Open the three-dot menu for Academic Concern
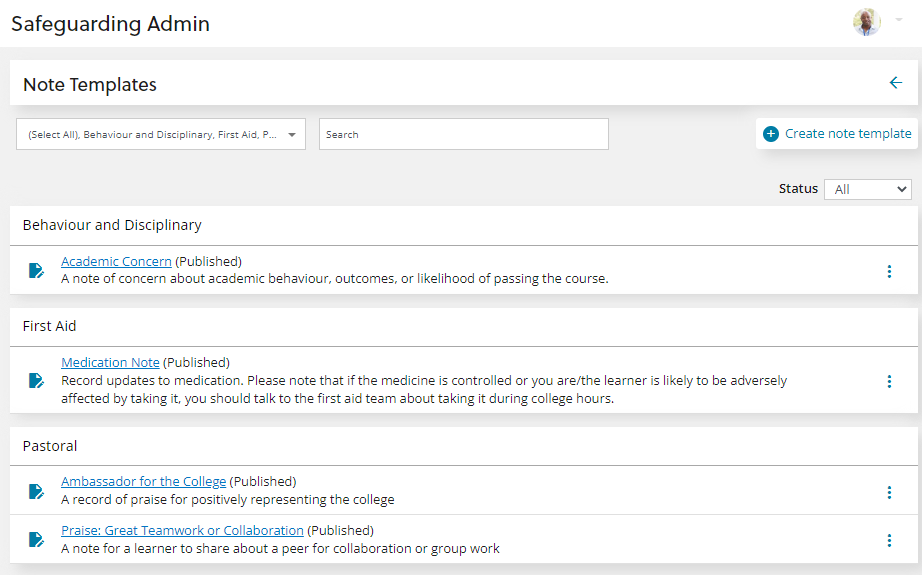 pyautogui.click(x=889, y=271)
